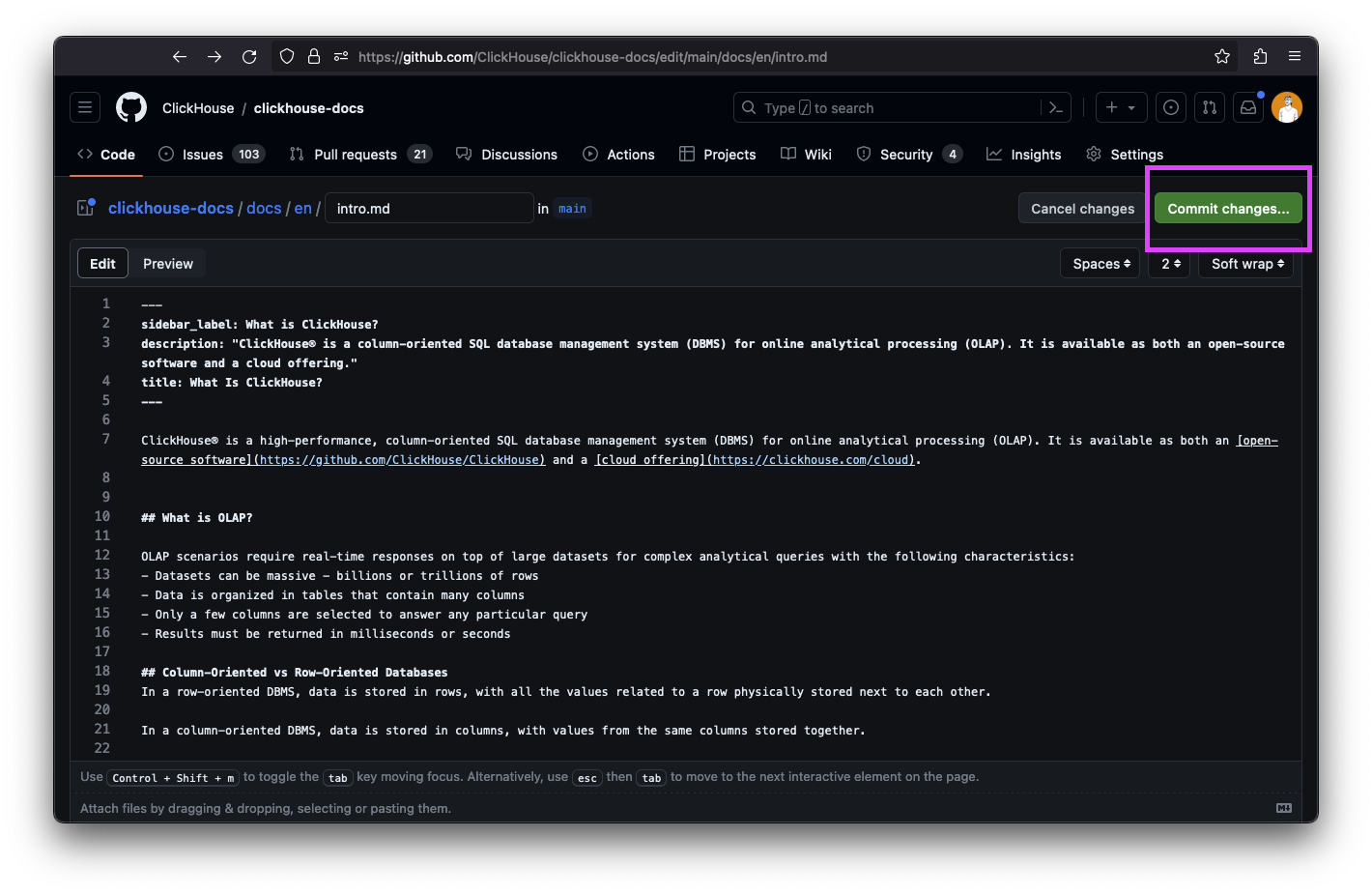Image resolution: width=1372 pixels, height=894 pixels.
Task: Click the clickhouse.com/cloud URL in editor
Action: (809, 460)
